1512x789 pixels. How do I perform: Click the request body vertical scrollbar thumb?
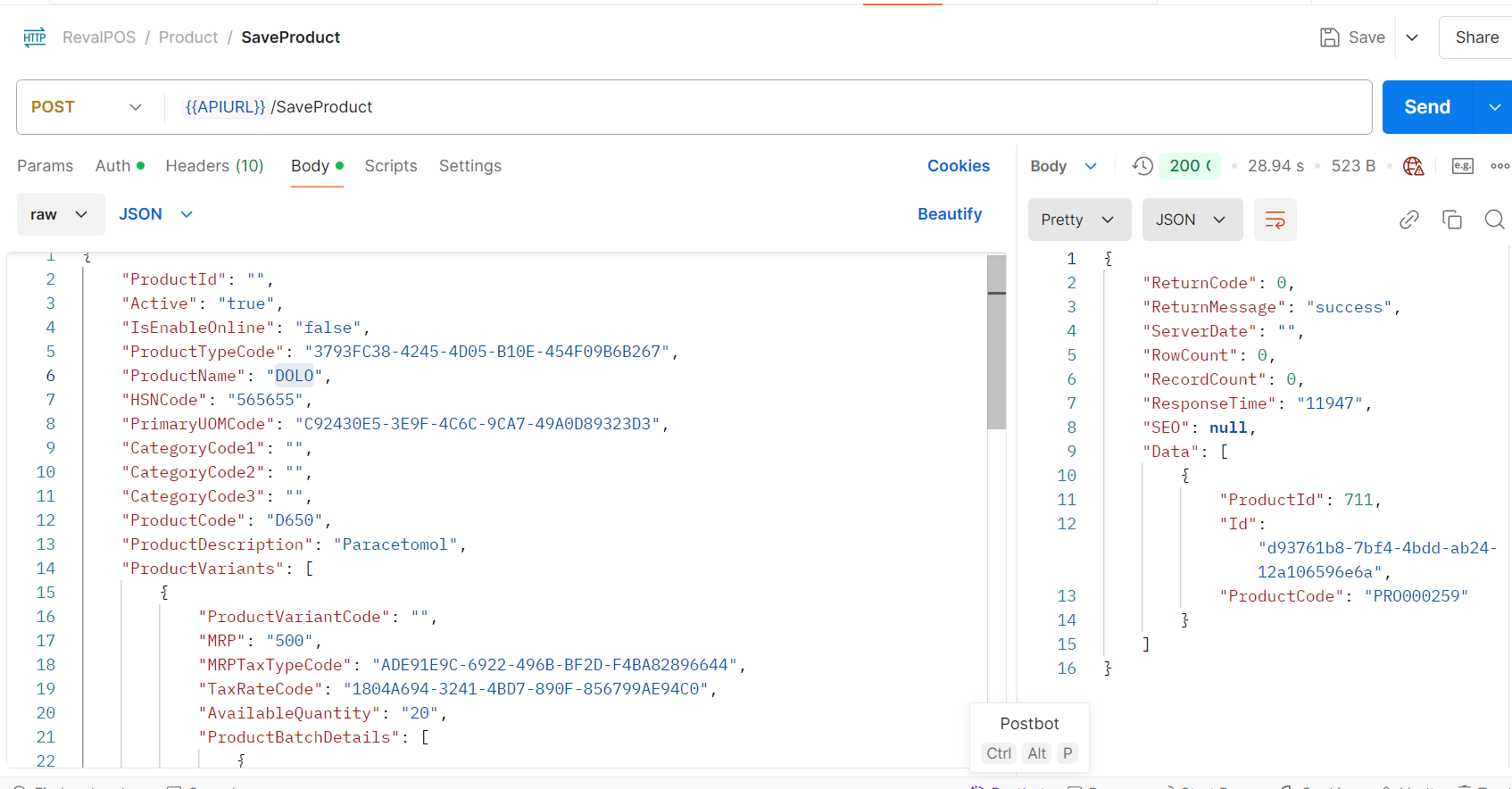click(x=996, y=342)
